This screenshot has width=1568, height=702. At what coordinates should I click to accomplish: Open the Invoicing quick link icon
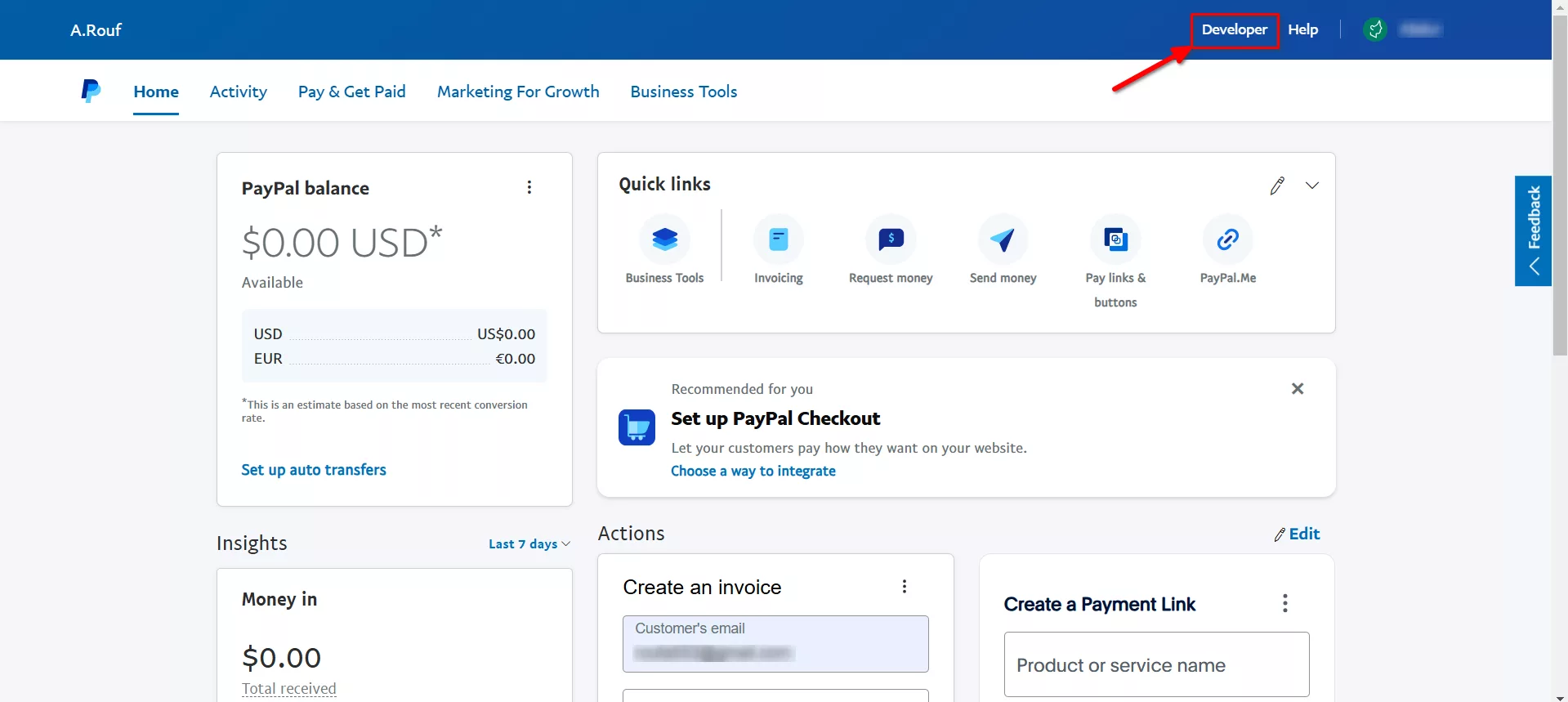pyautogui.click(x=778, y=239)
